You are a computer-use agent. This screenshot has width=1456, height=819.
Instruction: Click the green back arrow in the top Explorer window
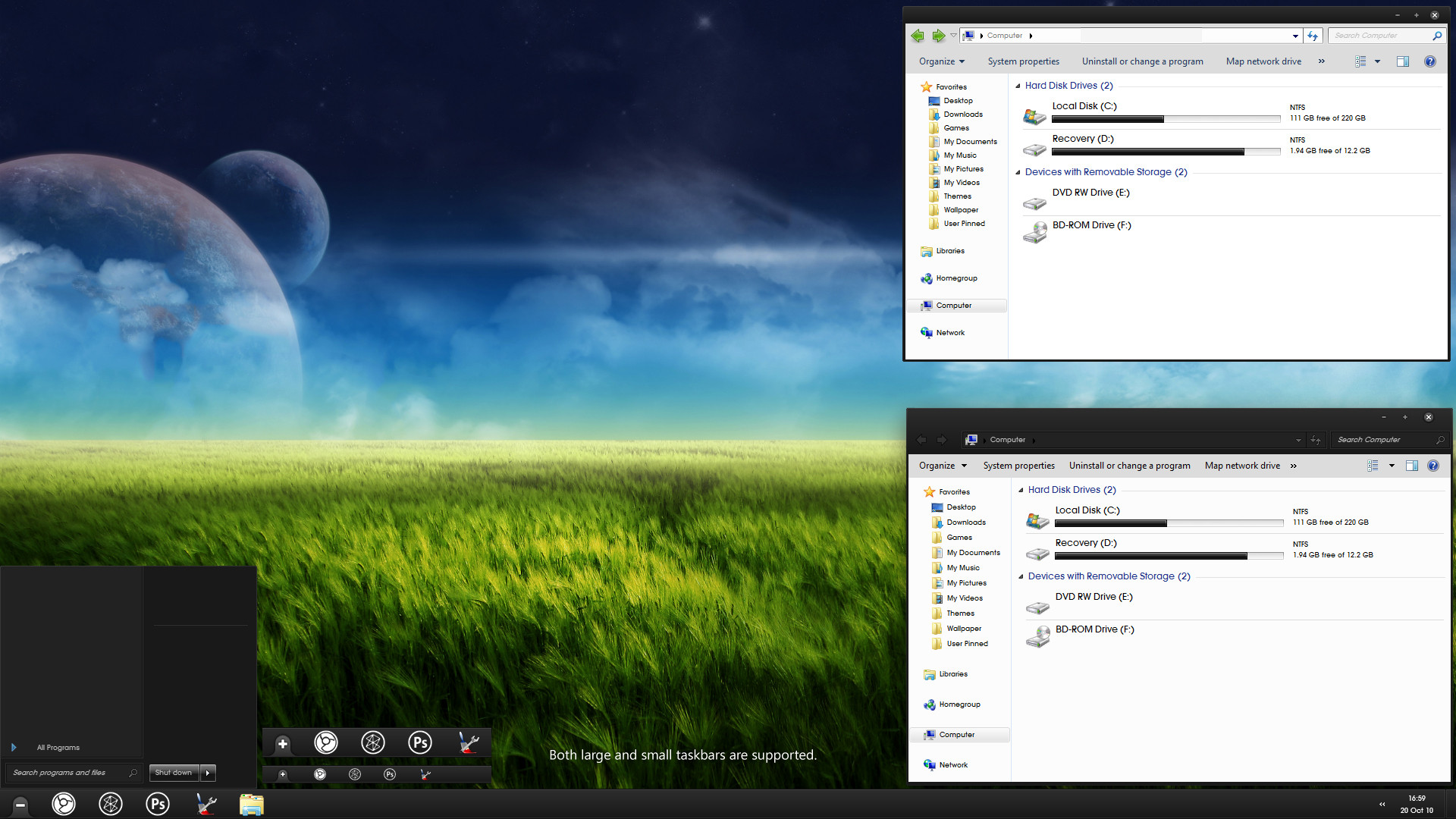coord(918,36)
